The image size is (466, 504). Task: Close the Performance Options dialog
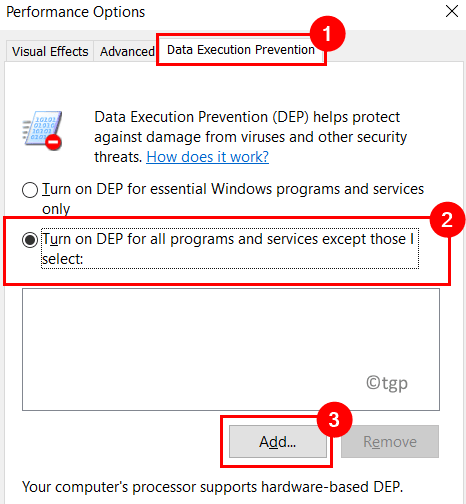(x=452, y=11)
